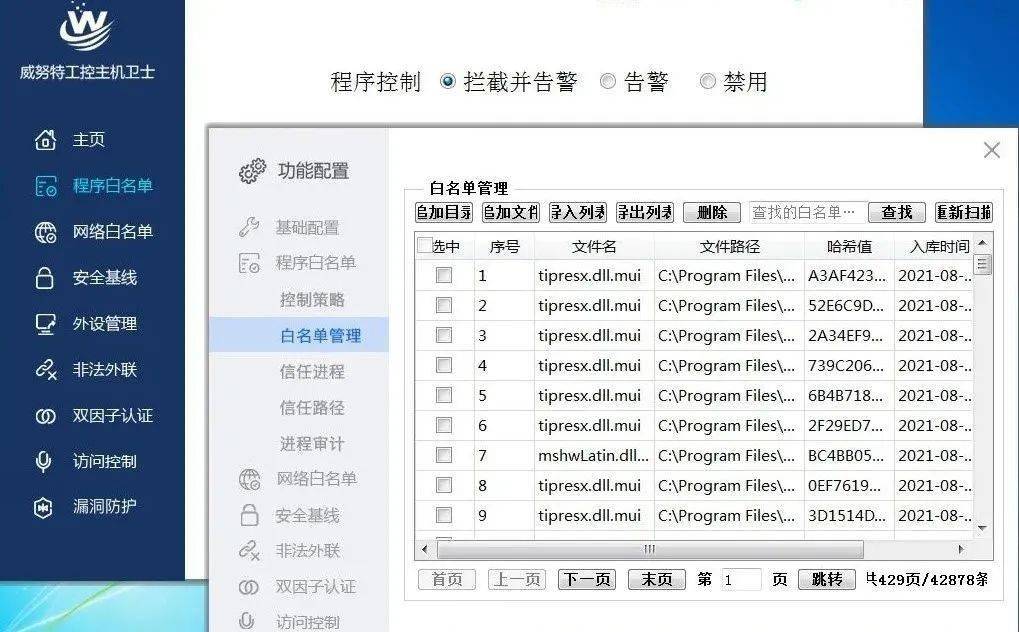Click the home icon beside 主页
Screen dimensions: 1019x632
pyautogui.click(x=45, y=139)
